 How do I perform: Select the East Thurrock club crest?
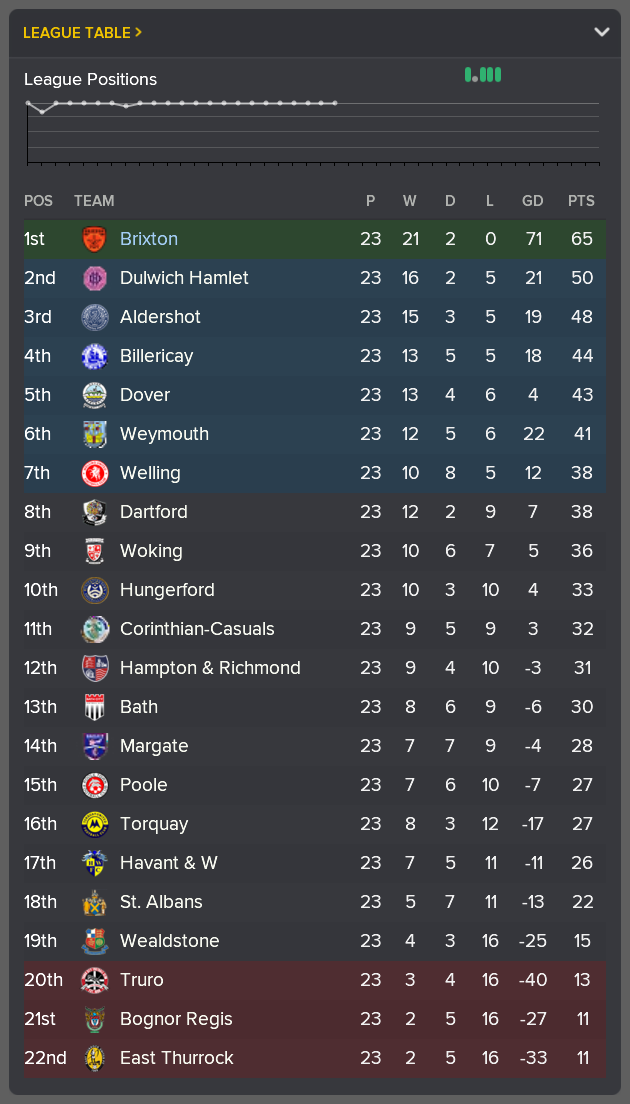click(x=97, y=1057)
